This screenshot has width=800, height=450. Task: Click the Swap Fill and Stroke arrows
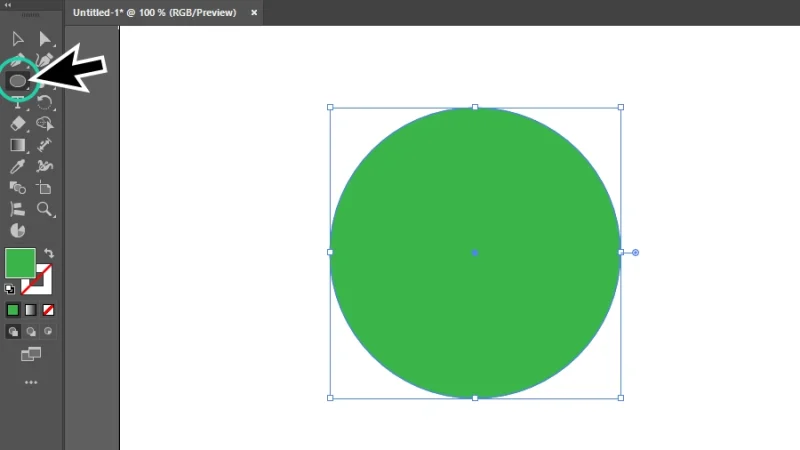tap(49, 254)
